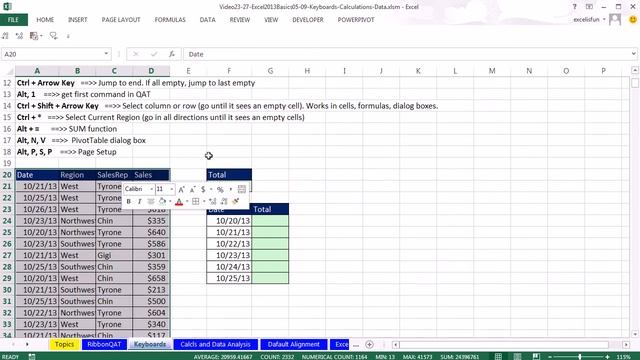The height and width of the screenshot is (360, 640).
Task: Click the Help question mark icon
Action: tap(575, 7)
